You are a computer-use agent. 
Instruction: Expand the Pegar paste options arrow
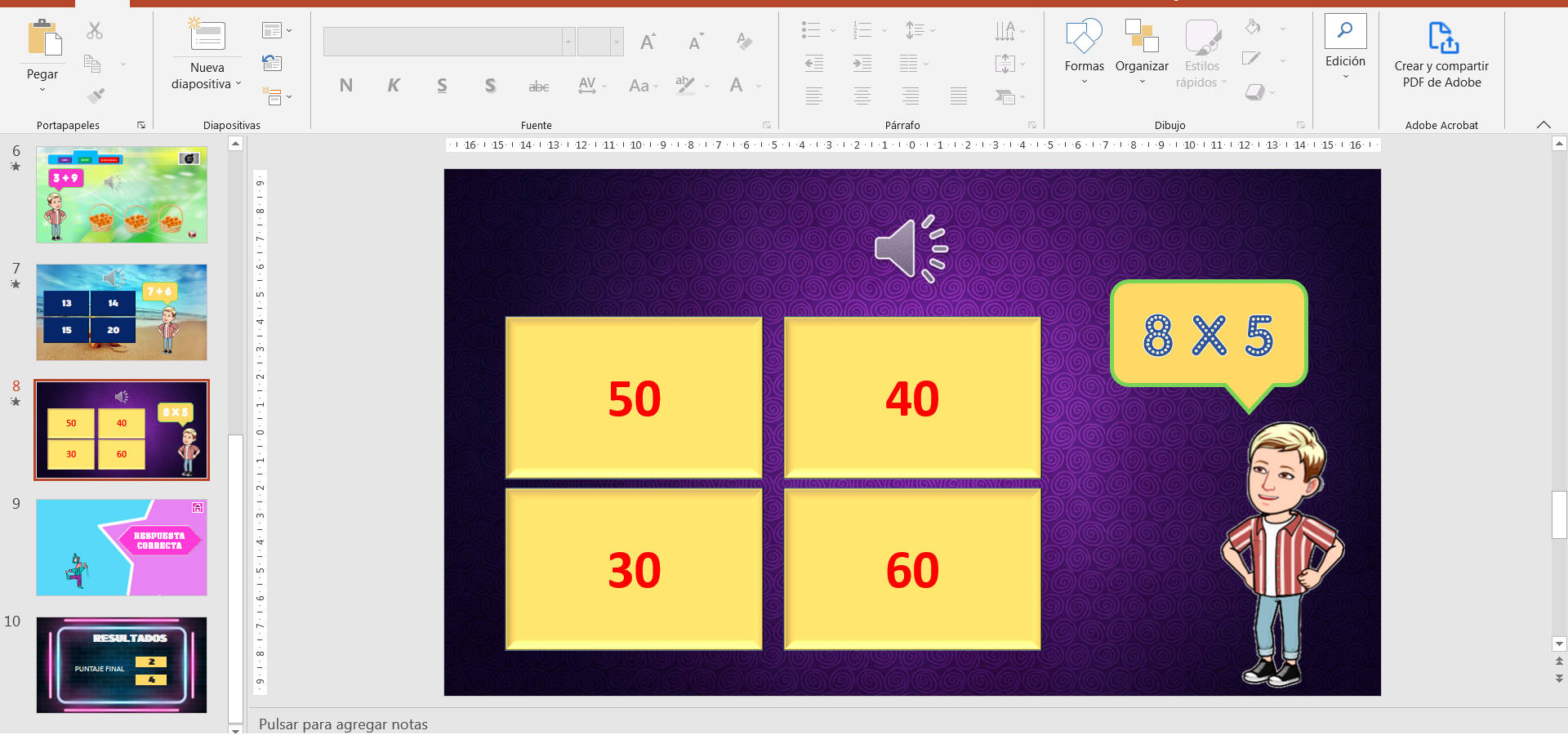42,89
